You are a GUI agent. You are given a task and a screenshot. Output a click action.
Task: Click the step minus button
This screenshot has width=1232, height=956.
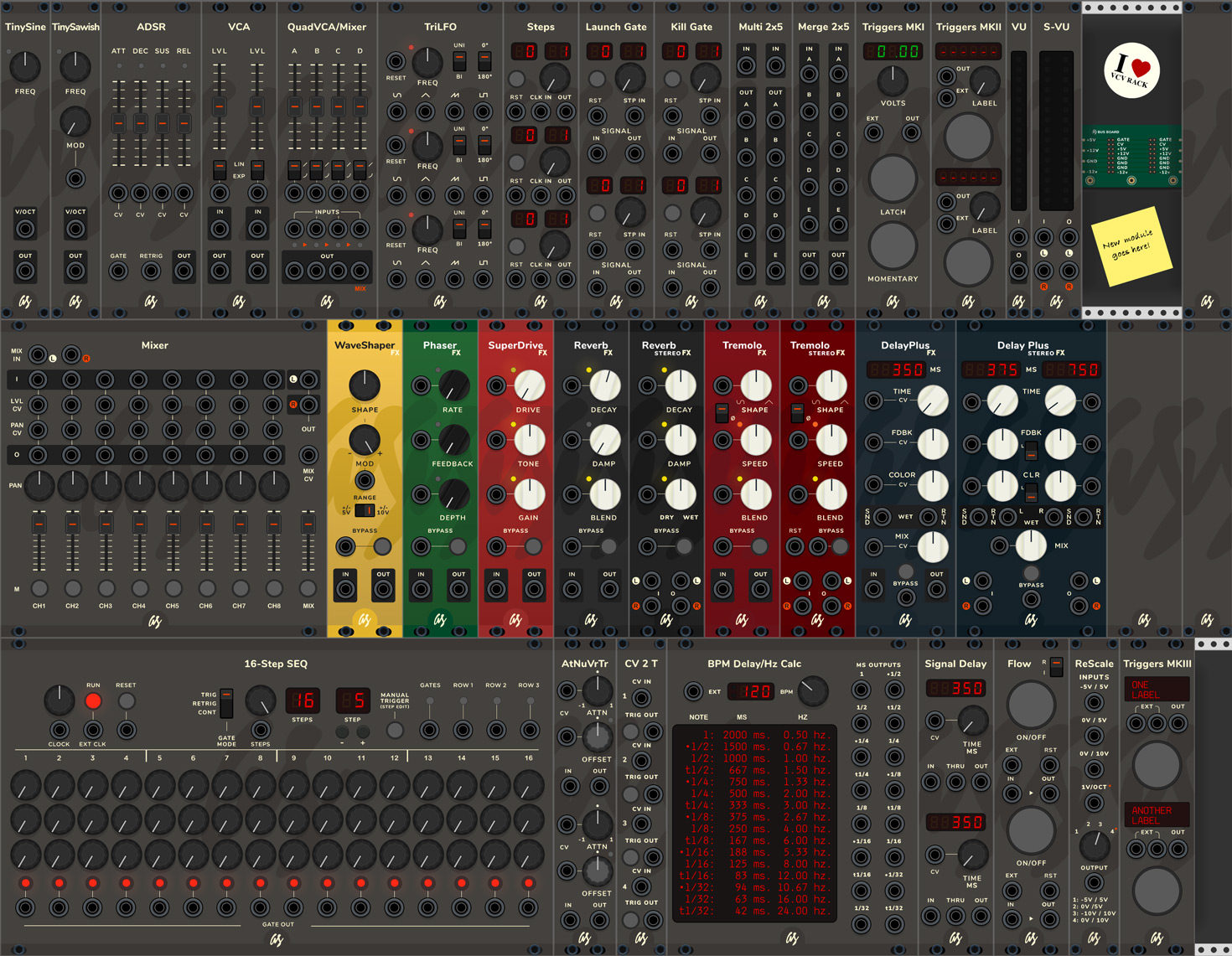[x=342, y=732]
